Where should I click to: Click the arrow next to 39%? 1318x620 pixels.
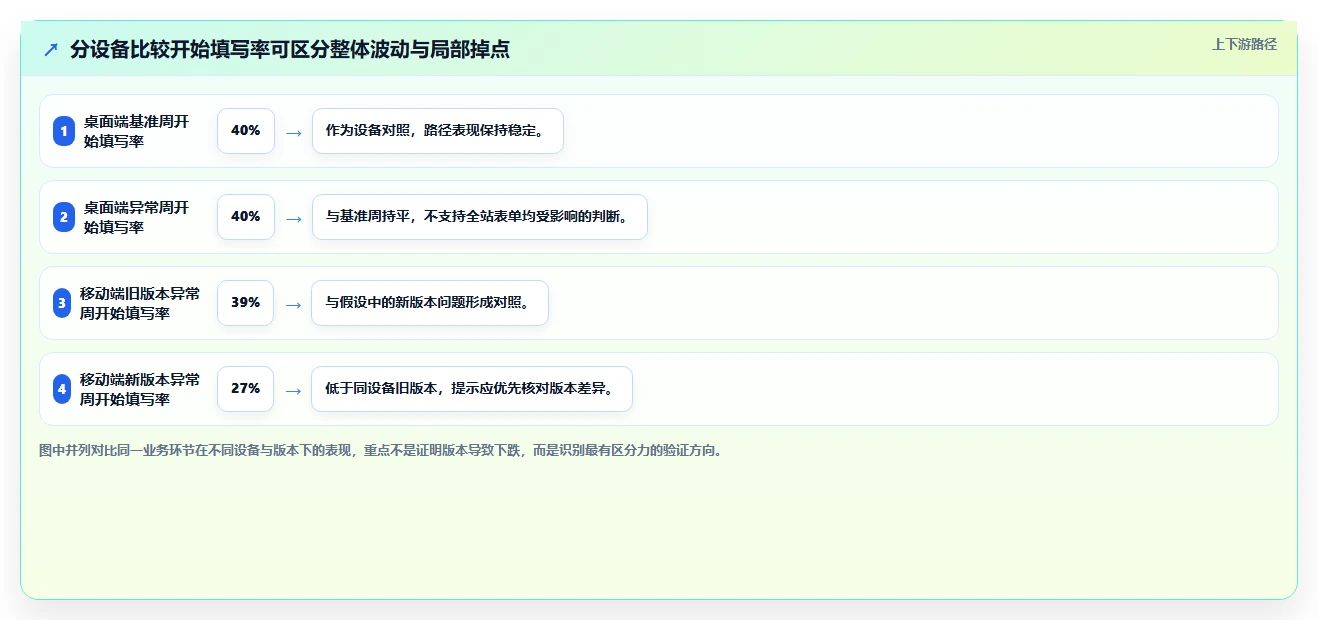[x=293, y=304]
